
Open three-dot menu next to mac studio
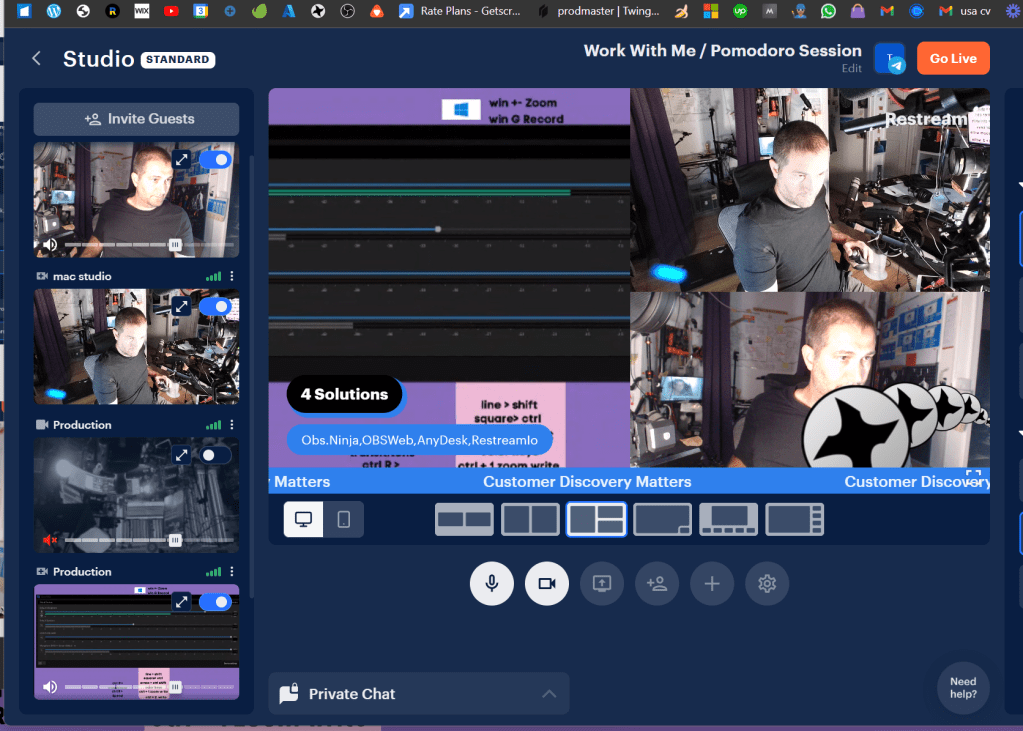coord(232,276)
